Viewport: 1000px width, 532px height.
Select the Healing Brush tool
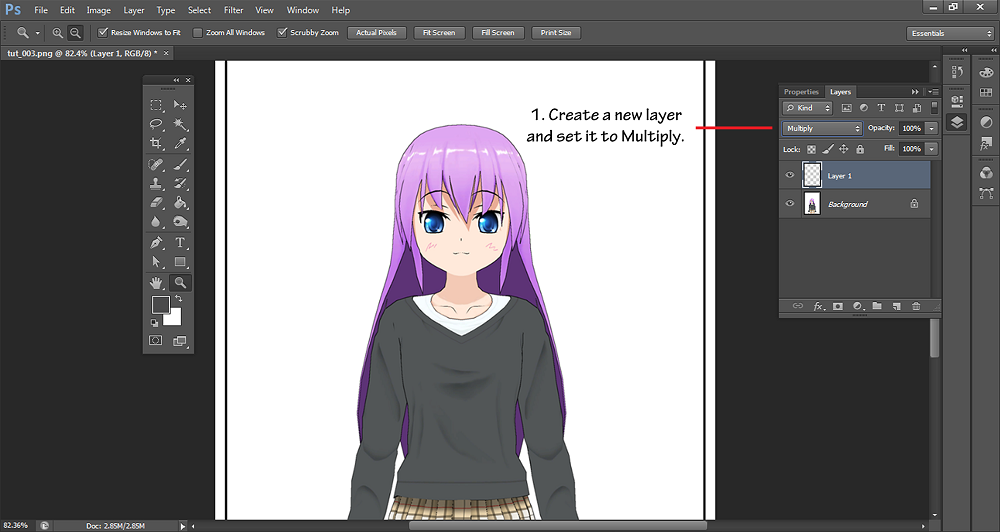click(156, 165)
